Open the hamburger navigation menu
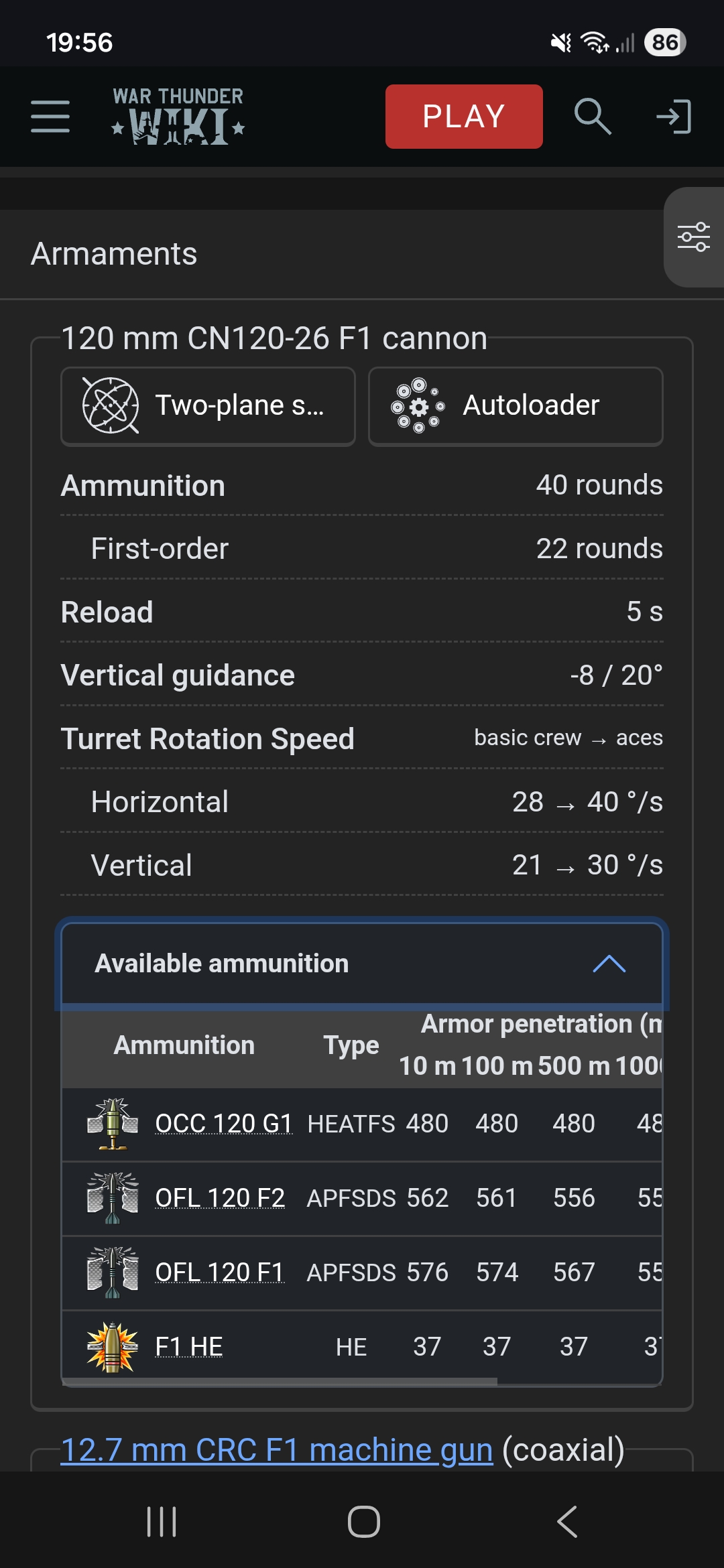Viewport: 724px width, 1568px height. pos(50,117)
